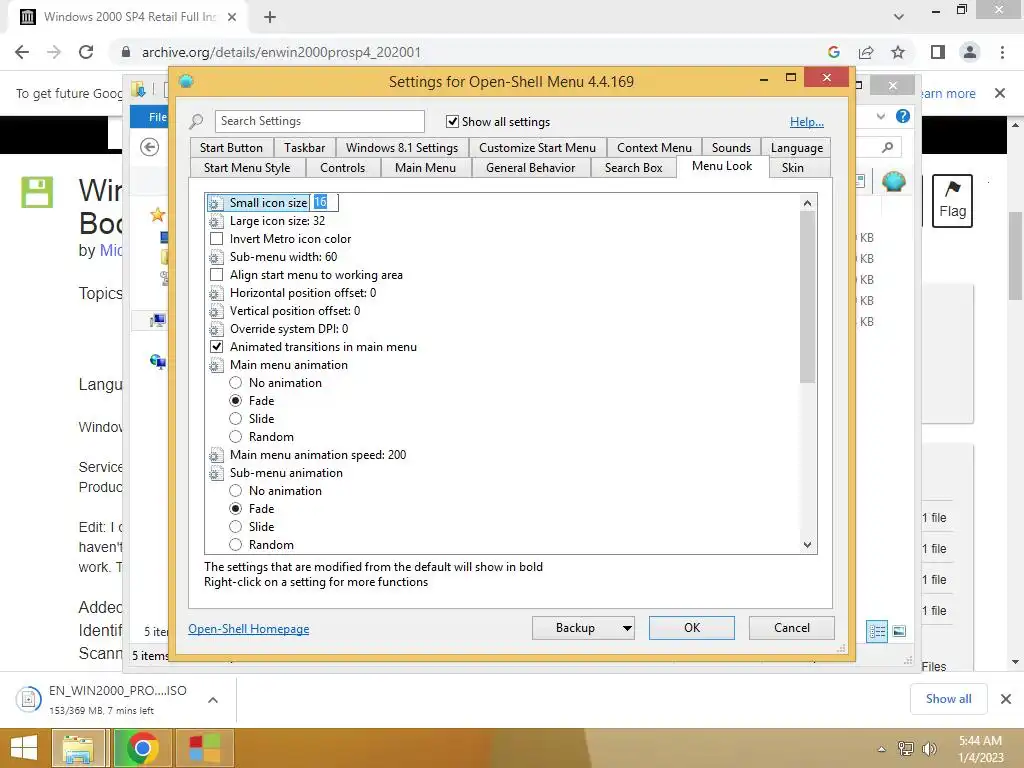Open the Chrome share icon
The image size is (1024, 768).
click(x=866, y=52)
